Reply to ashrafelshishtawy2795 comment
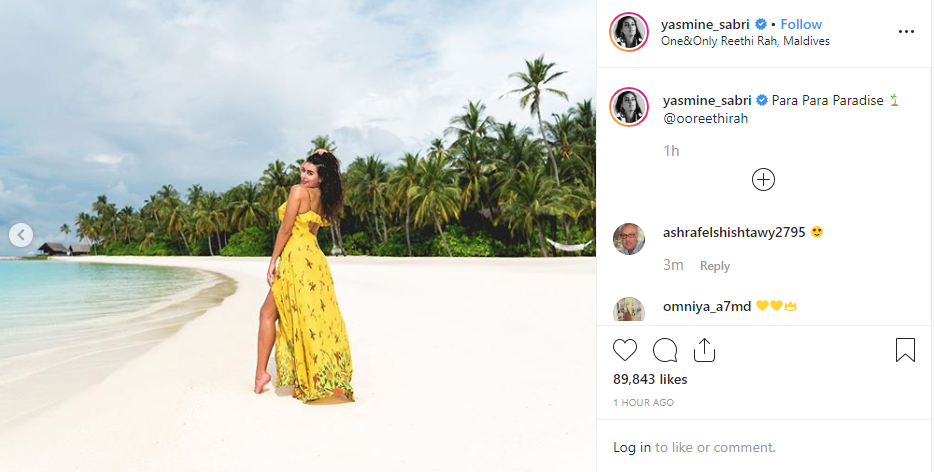The width and height of the screenshot is (934, 472). (x=715, y=266)
